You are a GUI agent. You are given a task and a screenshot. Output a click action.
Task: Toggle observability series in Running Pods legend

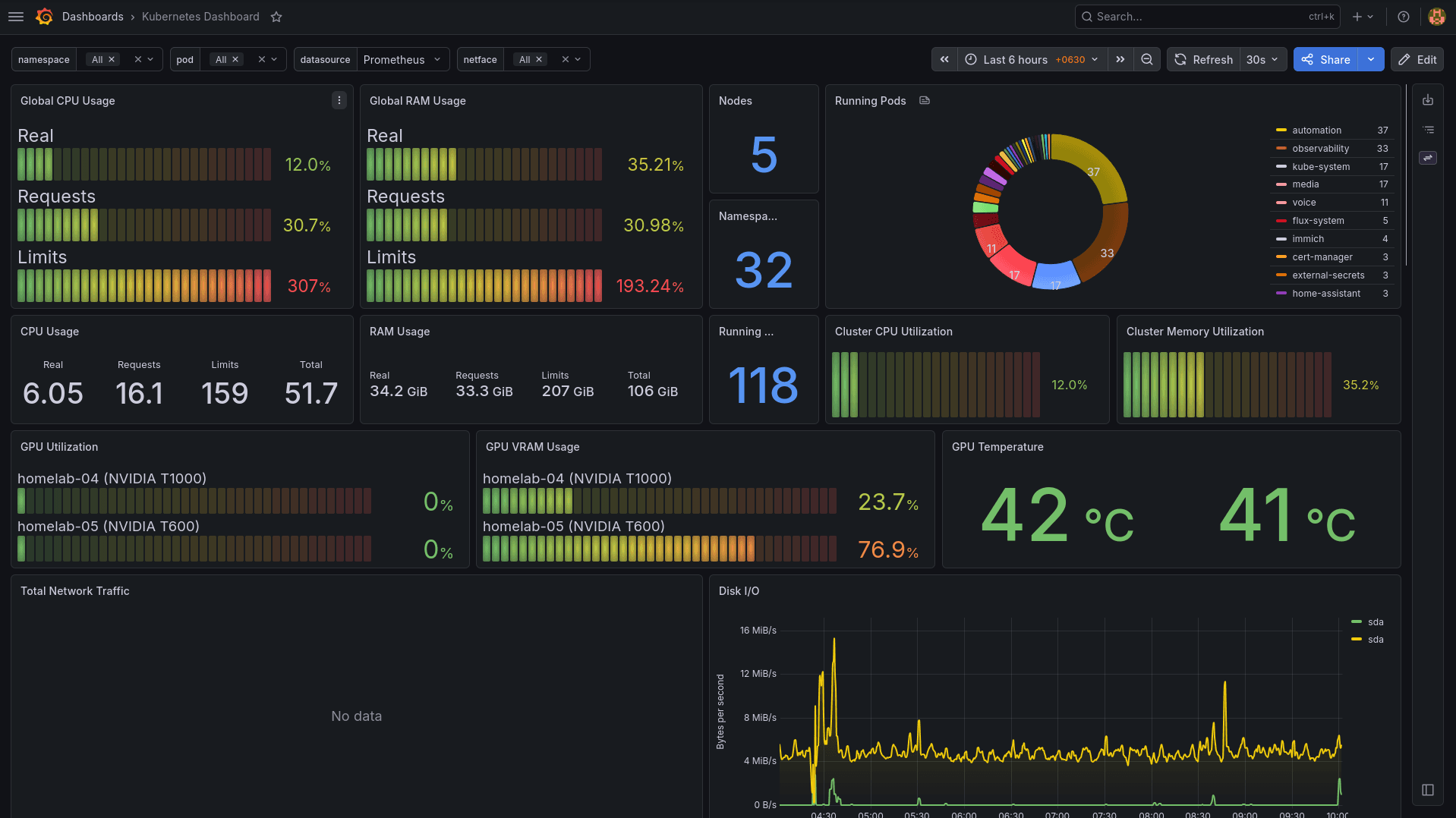tap(1320, 149)
